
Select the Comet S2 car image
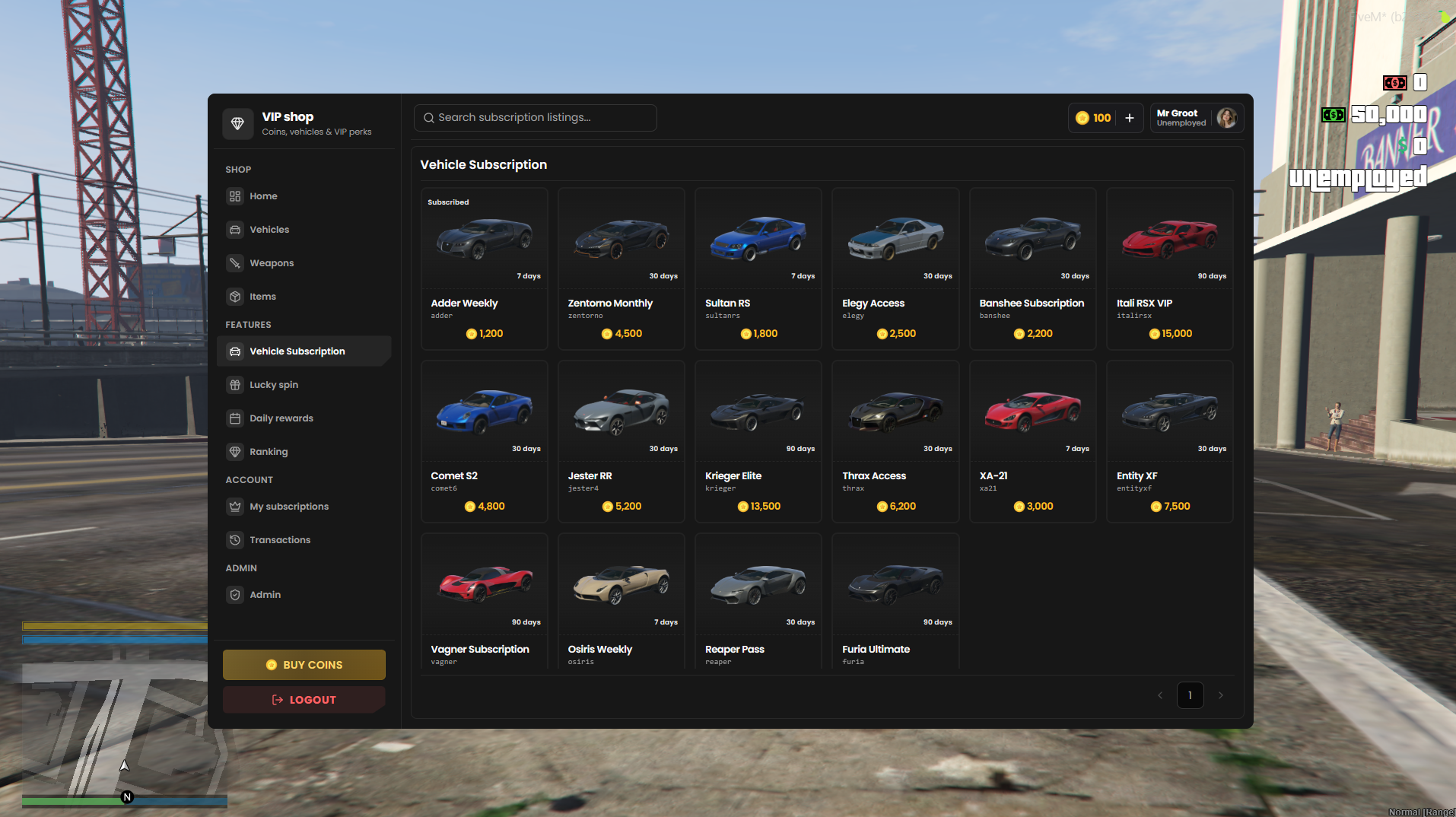(485, 411)
